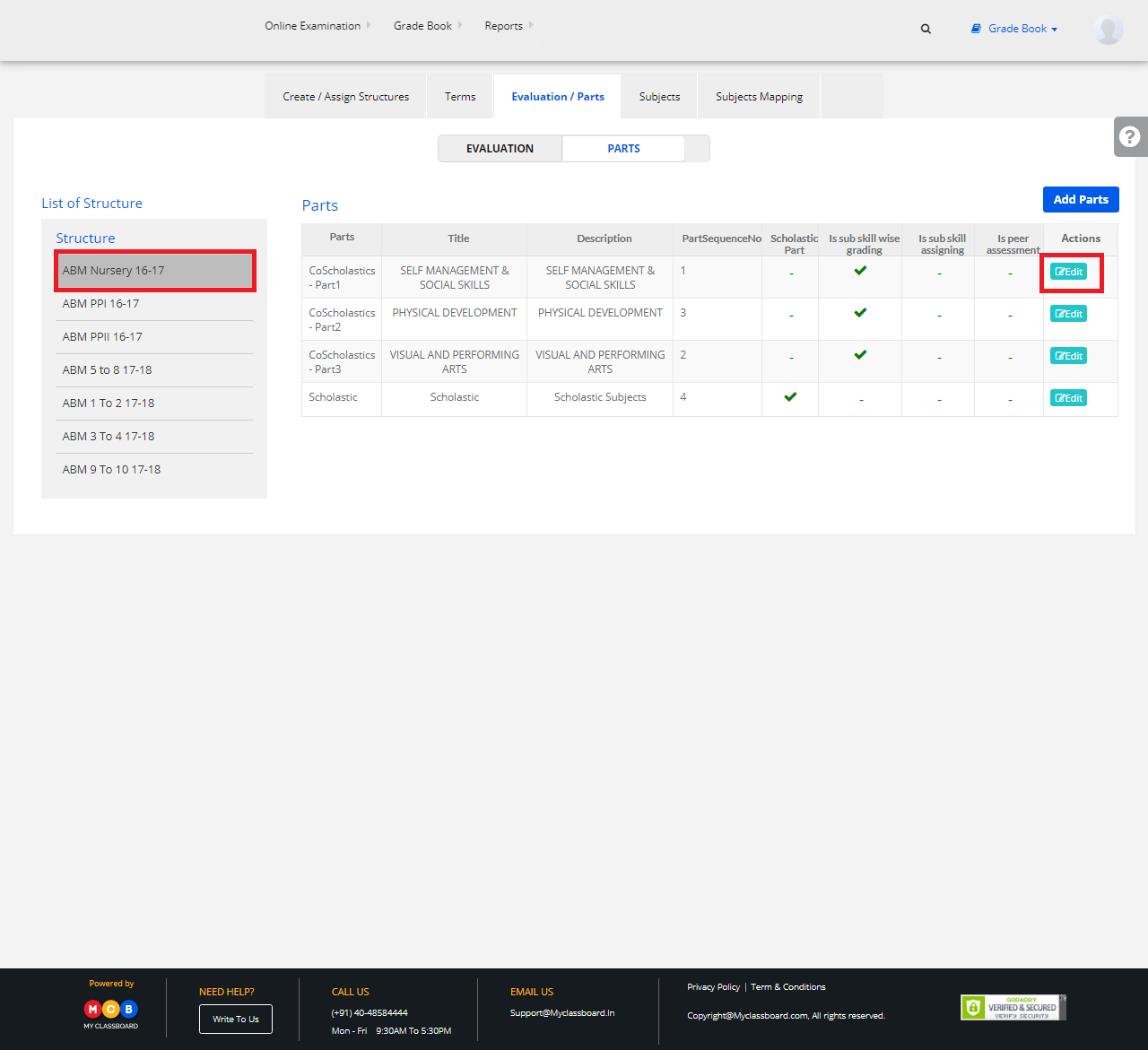Viewport: 1148px width, 1050px height.
Task: Click the search magnifier icon
Action: 926,29
